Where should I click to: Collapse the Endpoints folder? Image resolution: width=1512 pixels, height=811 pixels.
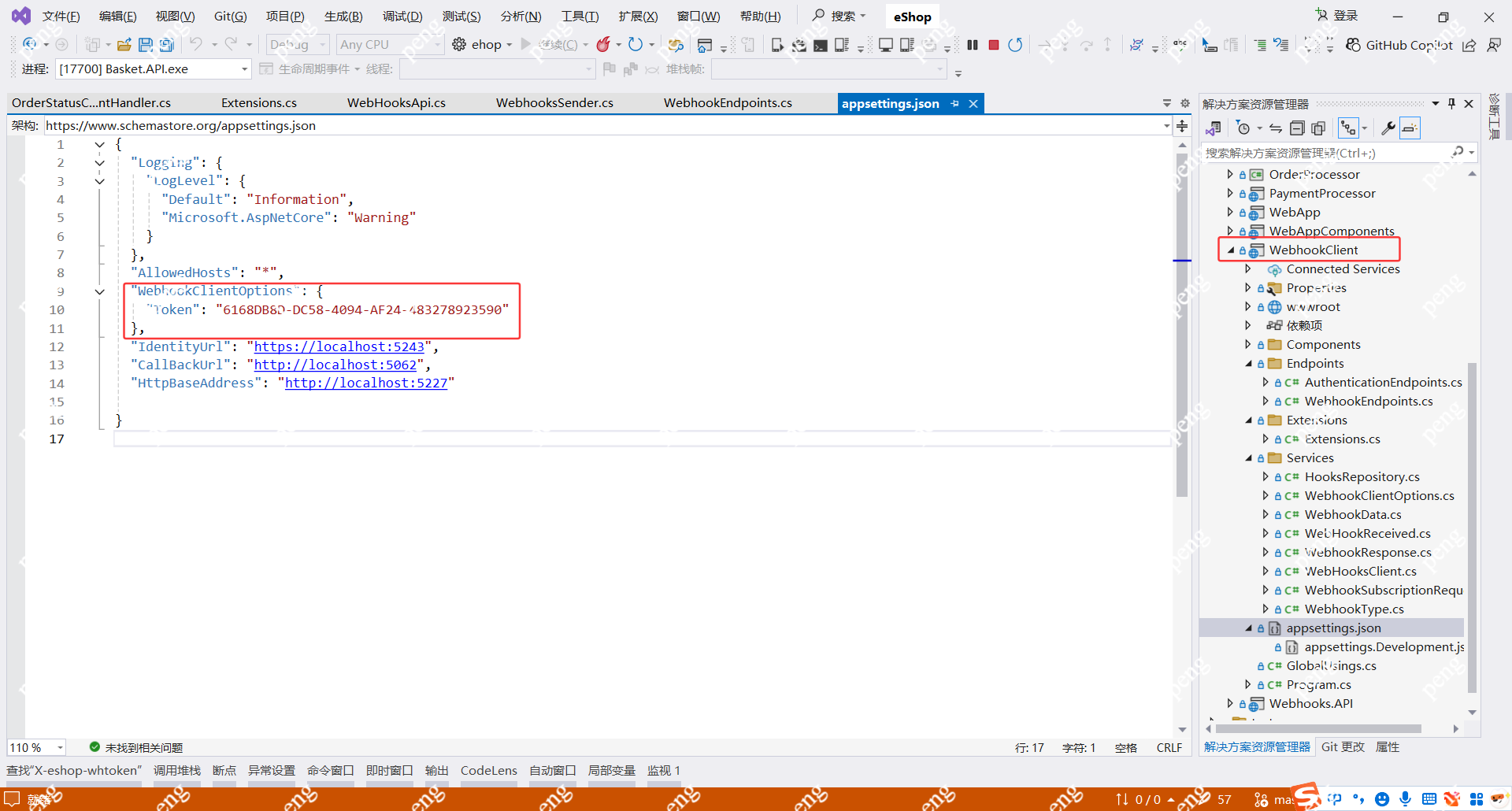coord(1248,364)
